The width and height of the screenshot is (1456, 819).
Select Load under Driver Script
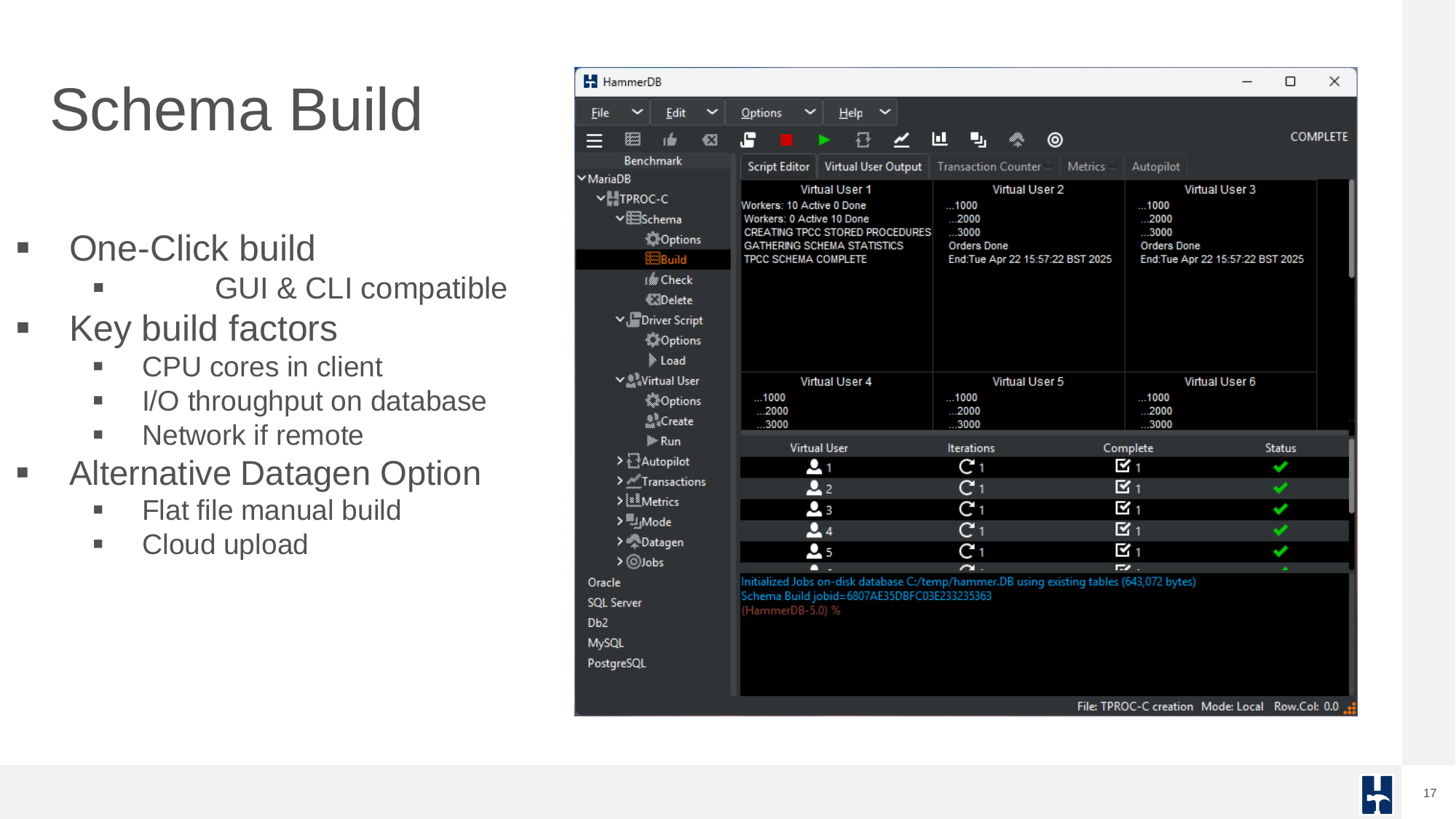[x=666, y=360]
